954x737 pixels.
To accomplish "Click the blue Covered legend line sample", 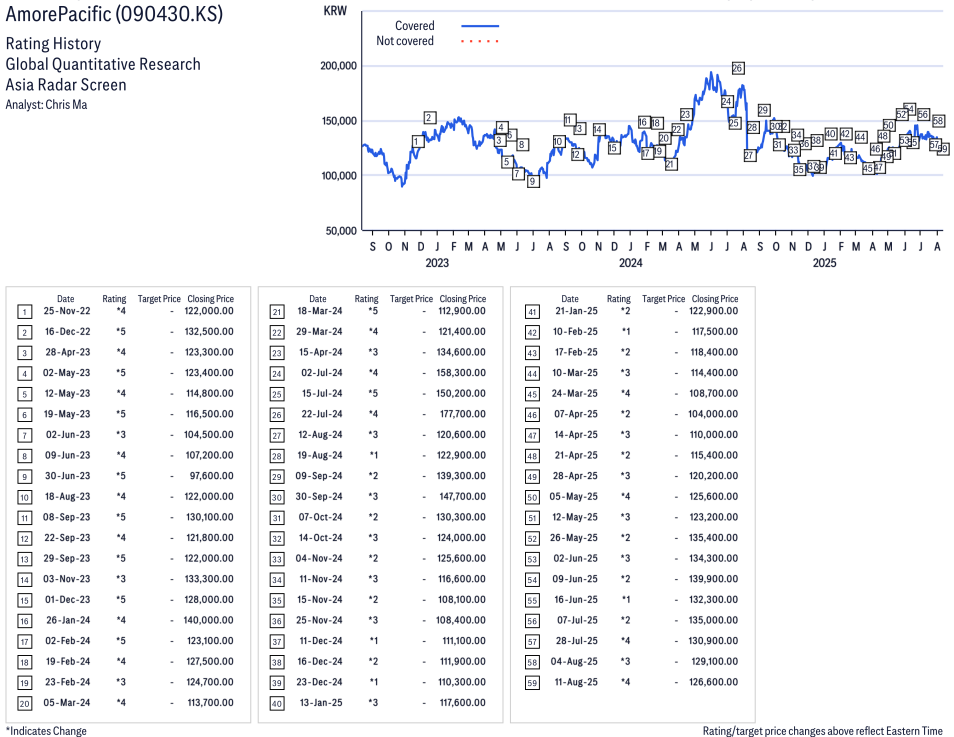I will [480, 26].
